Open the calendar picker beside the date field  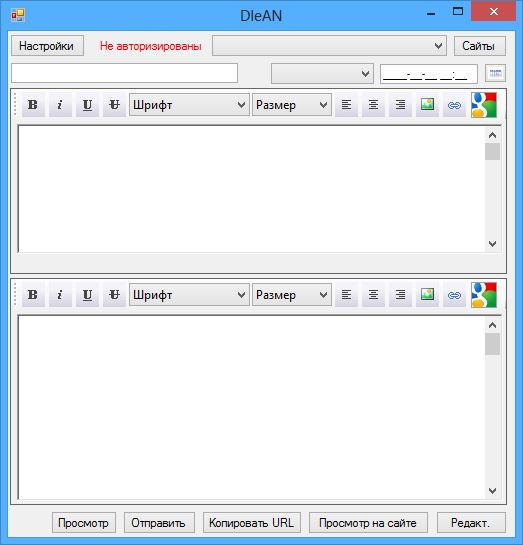tap(495, 73)
